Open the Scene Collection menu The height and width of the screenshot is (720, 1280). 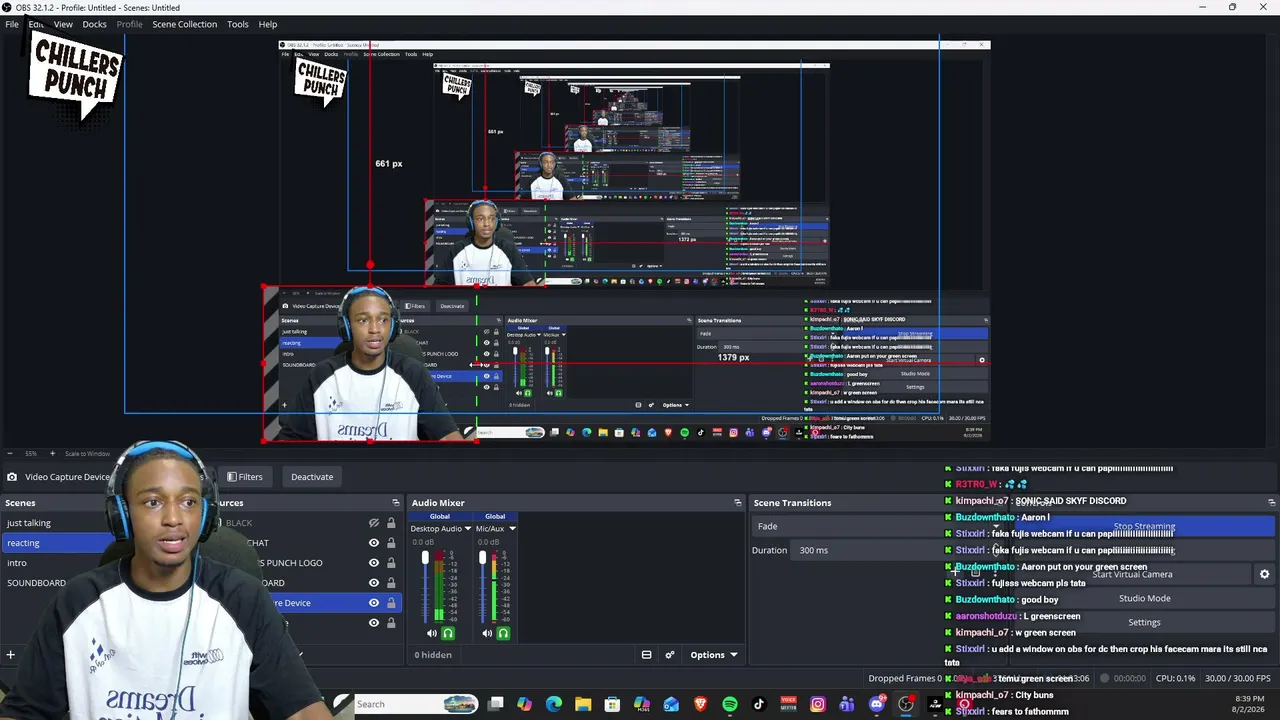184,24
